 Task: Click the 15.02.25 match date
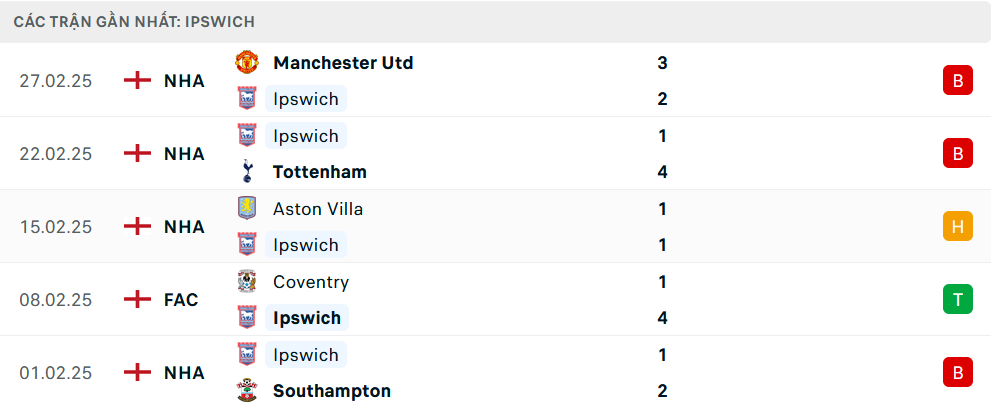coord(56,227)
